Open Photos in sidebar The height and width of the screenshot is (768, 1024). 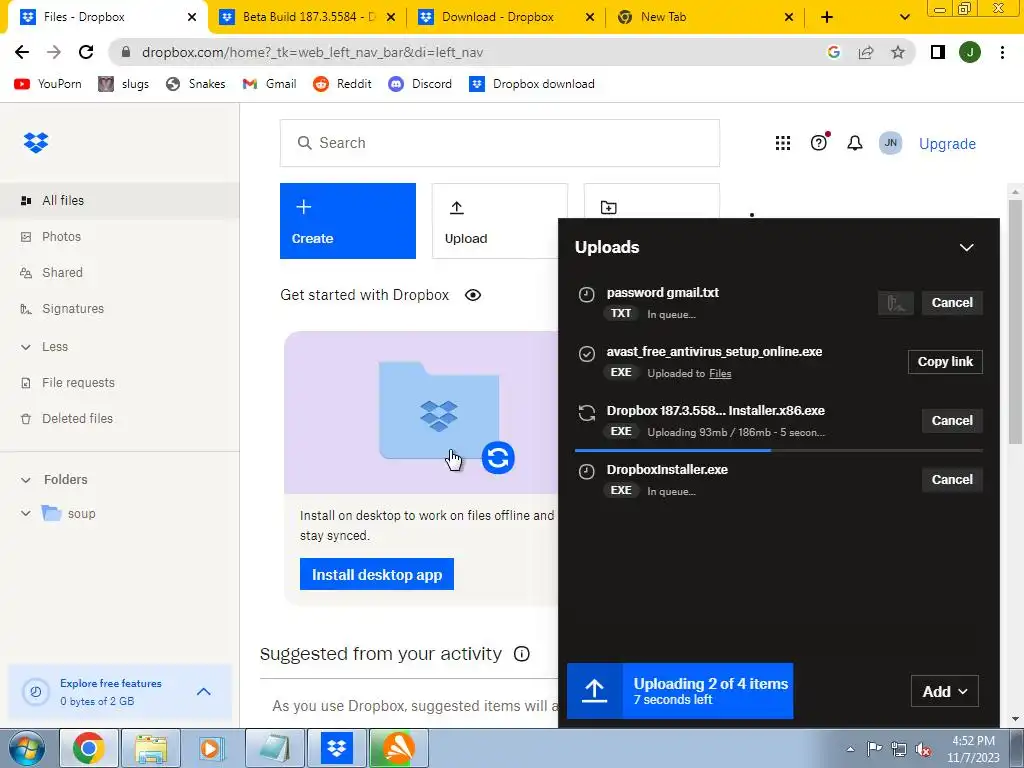pyautogui.click(x=120, y=236)
